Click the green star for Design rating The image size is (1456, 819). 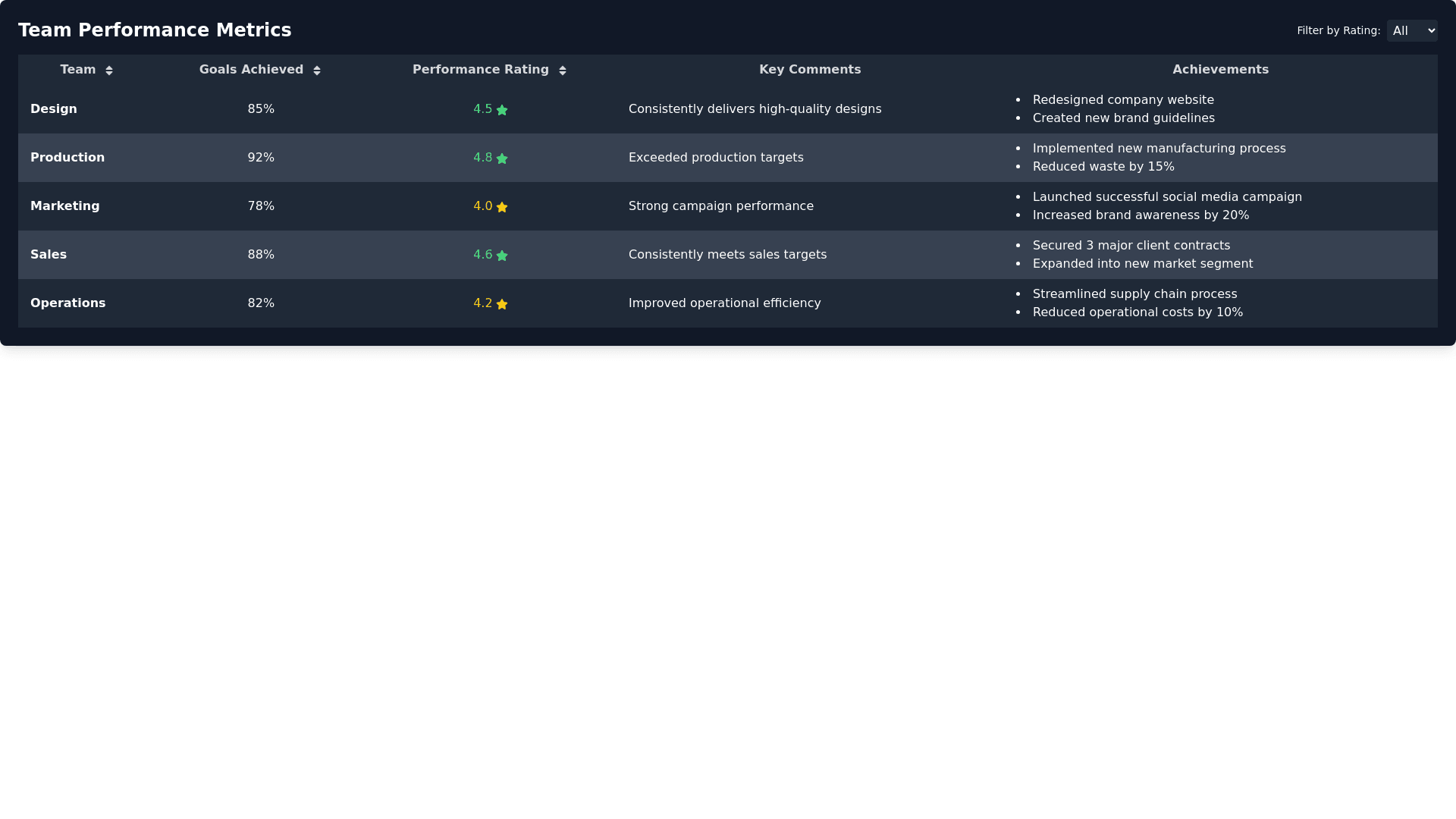pyautogui.click(x=502, y=110)
